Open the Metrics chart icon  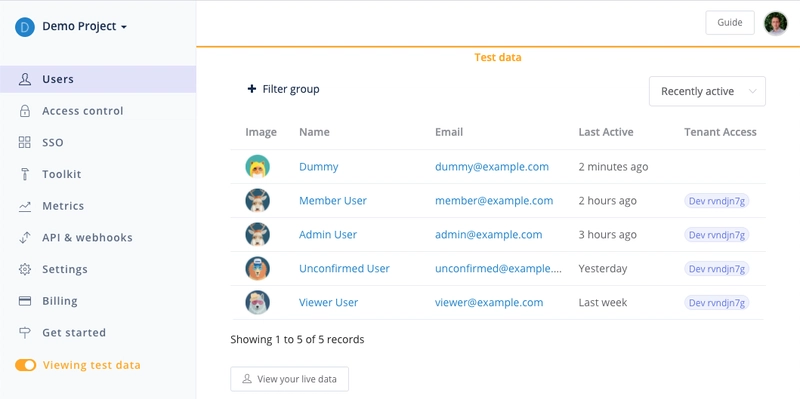coord(24,206)
